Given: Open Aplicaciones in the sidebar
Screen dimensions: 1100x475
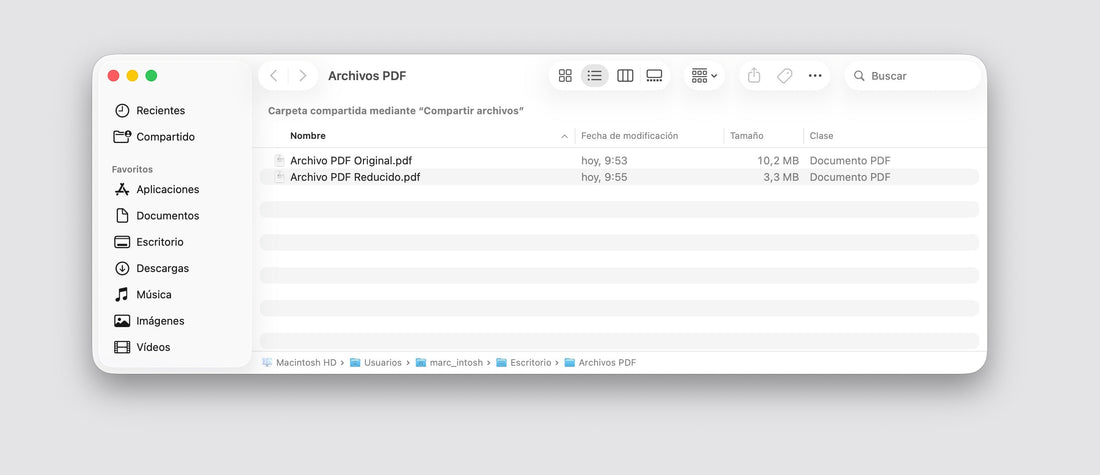Looking at the screenshot, I should (x=168, y=189).
